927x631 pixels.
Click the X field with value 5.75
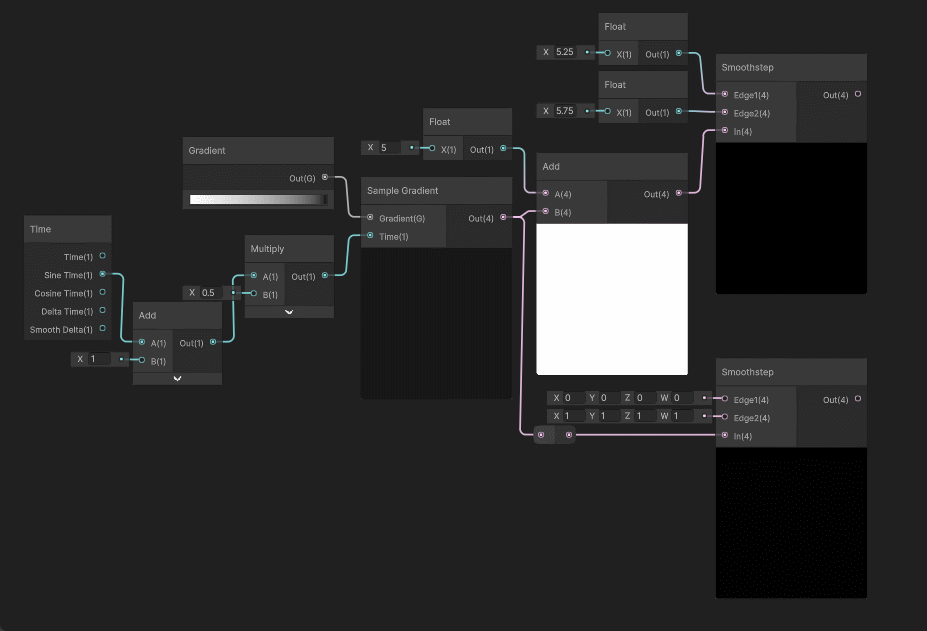coord(568,110)
